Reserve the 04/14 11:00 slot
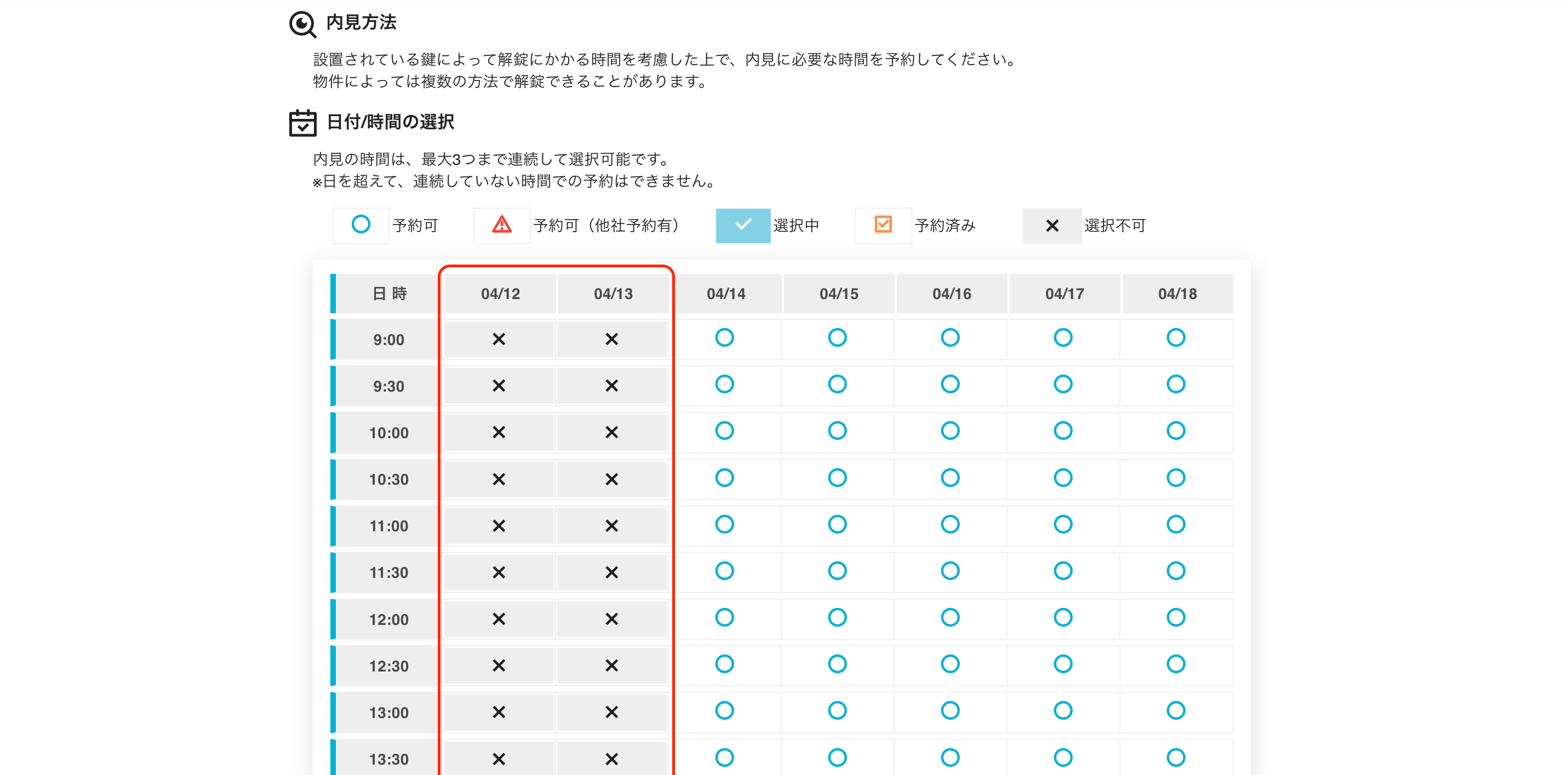The width and height of the screenshot is (1568, 775). point(724,524)
